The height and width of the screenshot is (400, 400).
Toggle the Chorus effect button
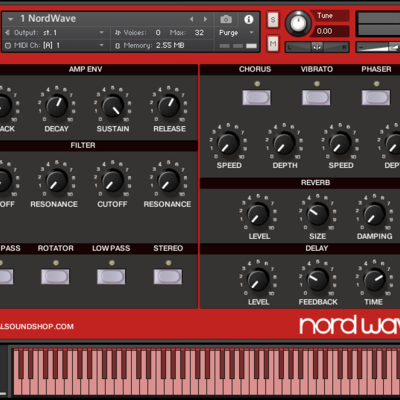tap(256, 97)
